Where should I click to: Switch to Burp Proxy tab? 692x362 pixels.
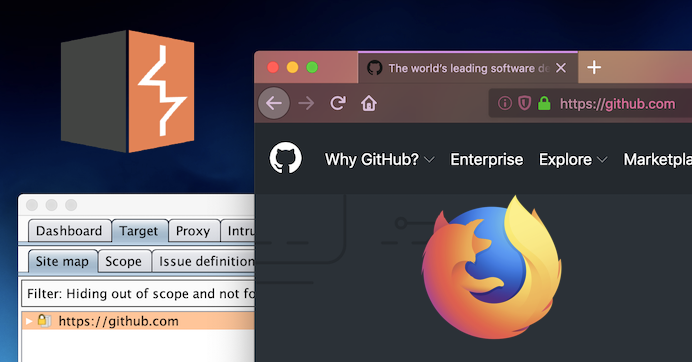pyautogui.click(x=193, y=231)
